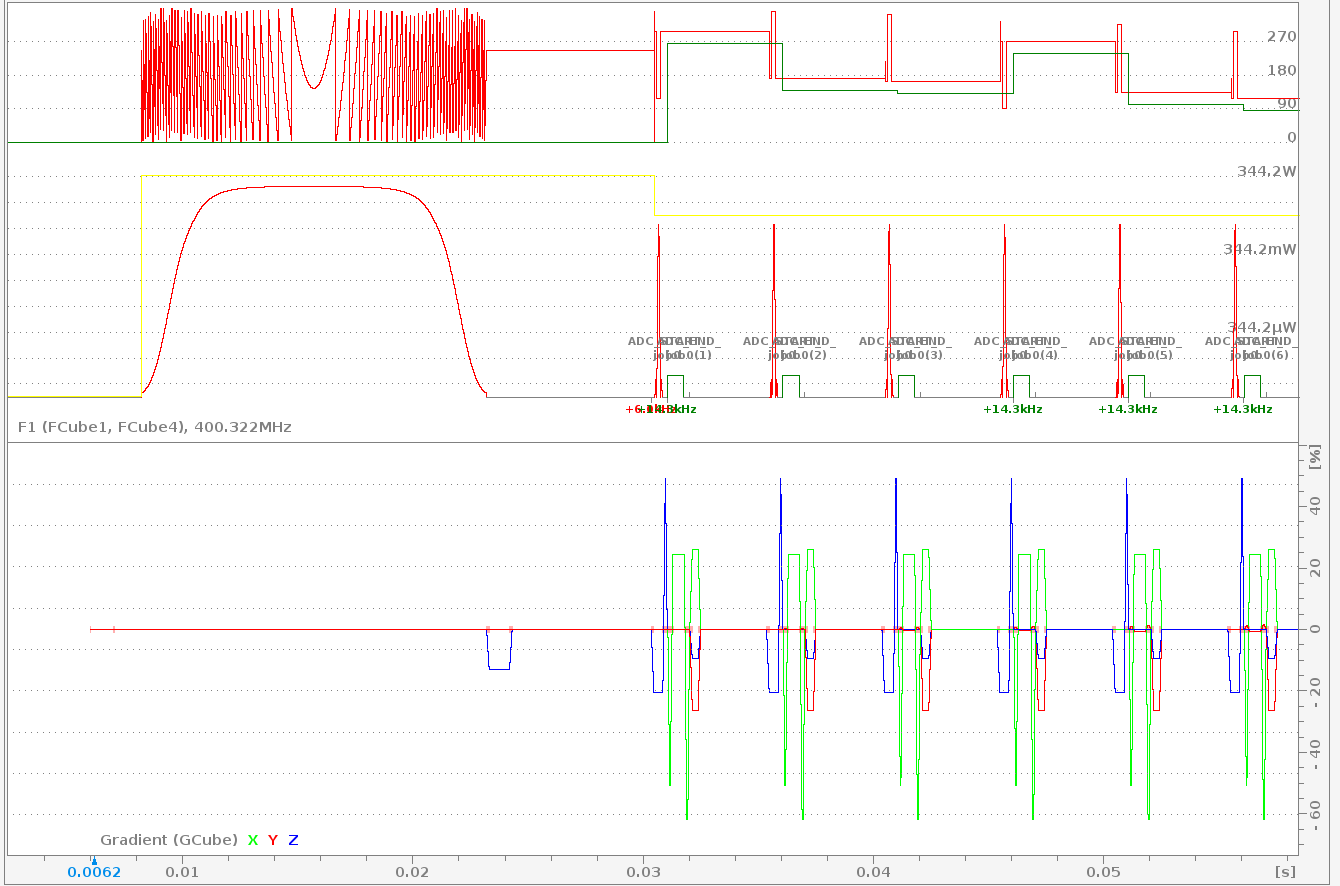
Task: Click the 0.04 tick on time axis
Action: pos(874,872)
